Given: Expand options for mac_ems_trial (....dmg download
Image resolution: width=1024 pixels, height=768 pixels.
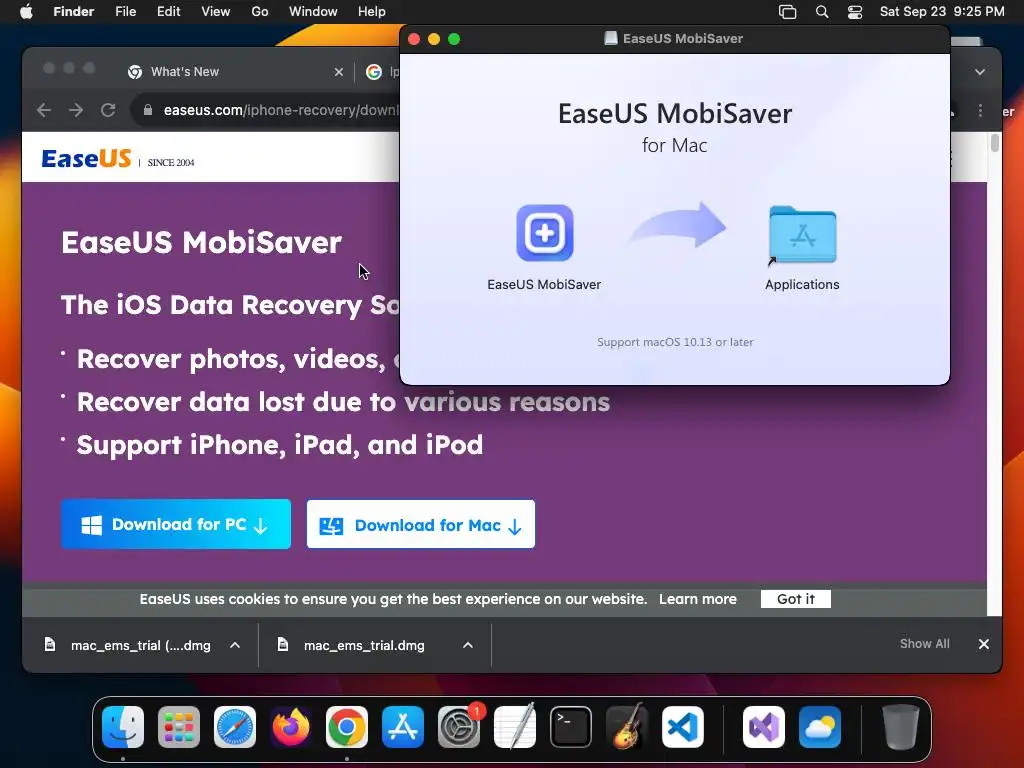Looking at the screenshot, I should coord(235,645).
